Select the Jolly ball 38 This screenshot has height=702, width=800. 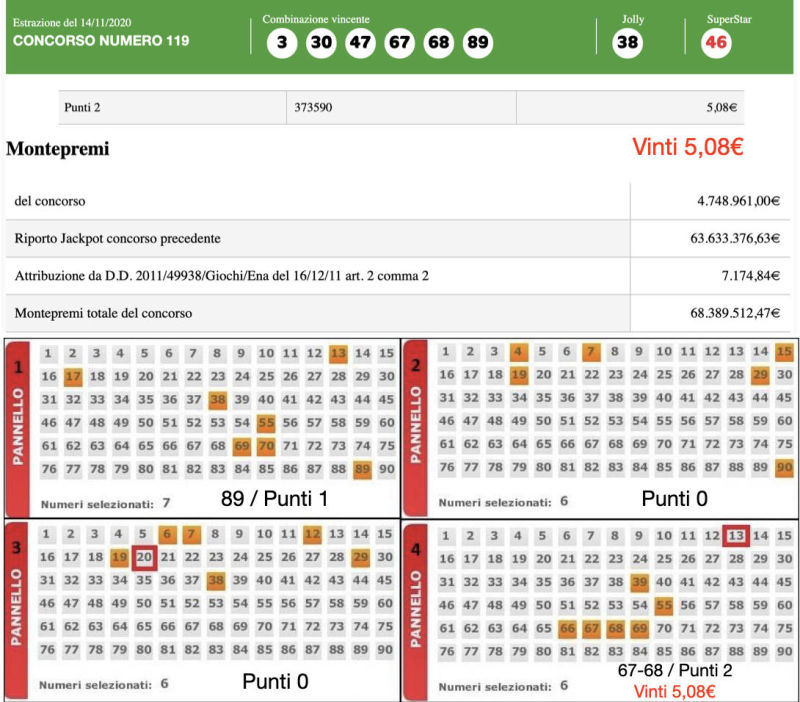pos(627,43)
